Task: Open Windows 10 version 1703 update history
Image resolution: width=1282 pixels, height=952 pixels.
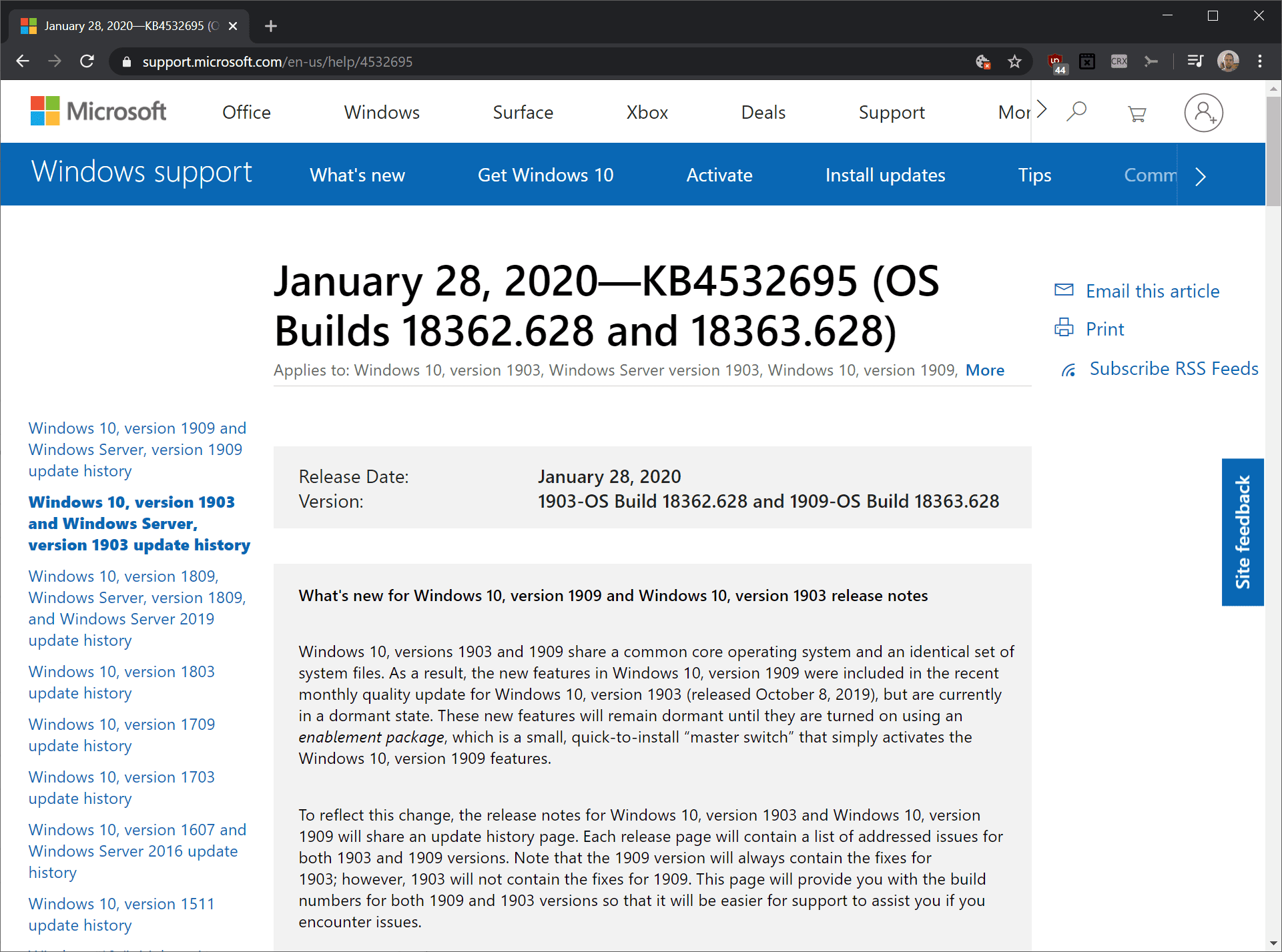Action: [x=121, y=787]
